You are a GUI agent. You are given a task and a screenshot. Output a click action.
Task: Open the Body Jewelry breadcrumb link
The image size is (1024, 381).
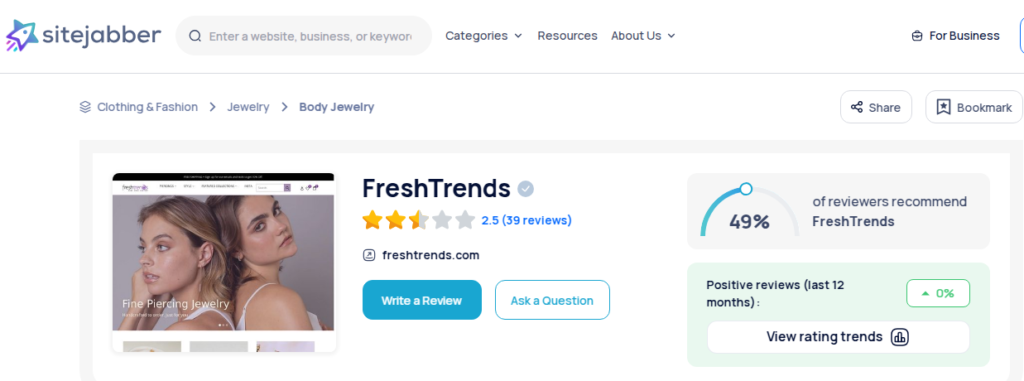[336, 107]
